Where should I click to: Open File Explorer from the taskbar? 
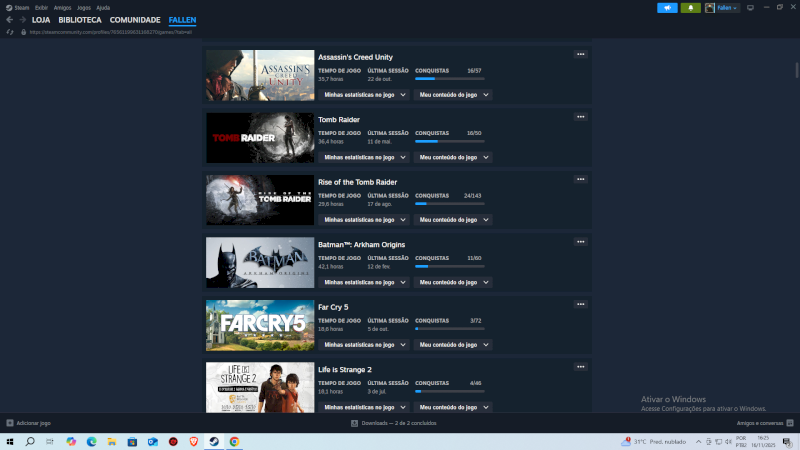click(x=112, y=442)
